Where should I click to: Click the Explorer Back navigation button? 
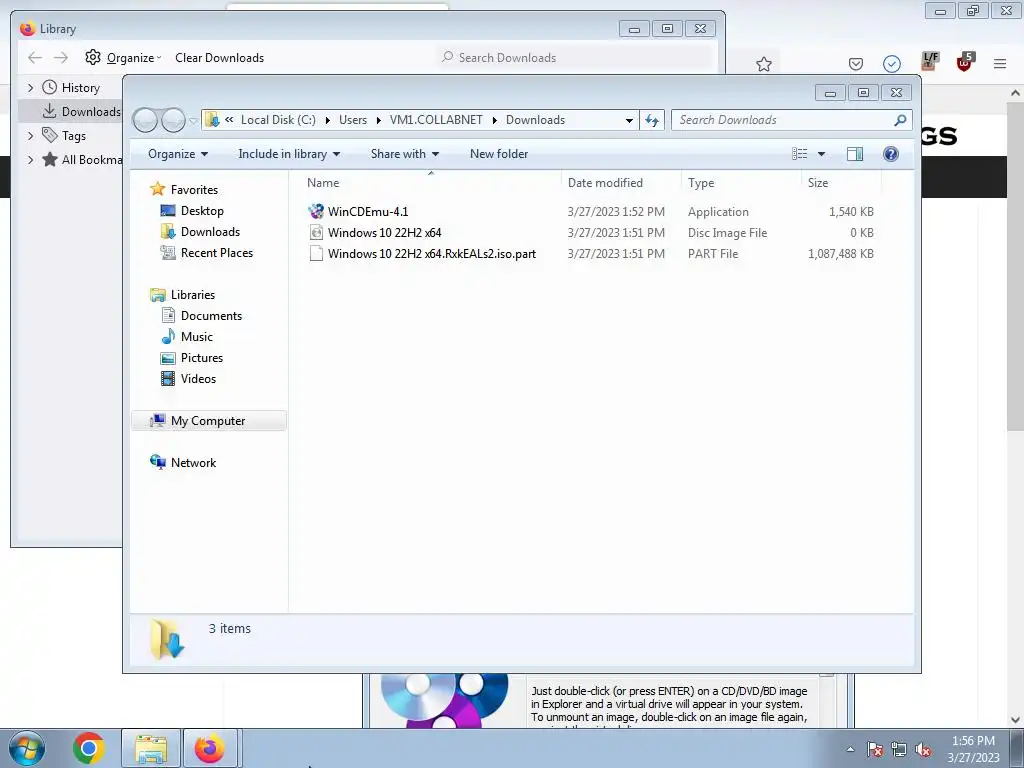(x=145, y=120)
